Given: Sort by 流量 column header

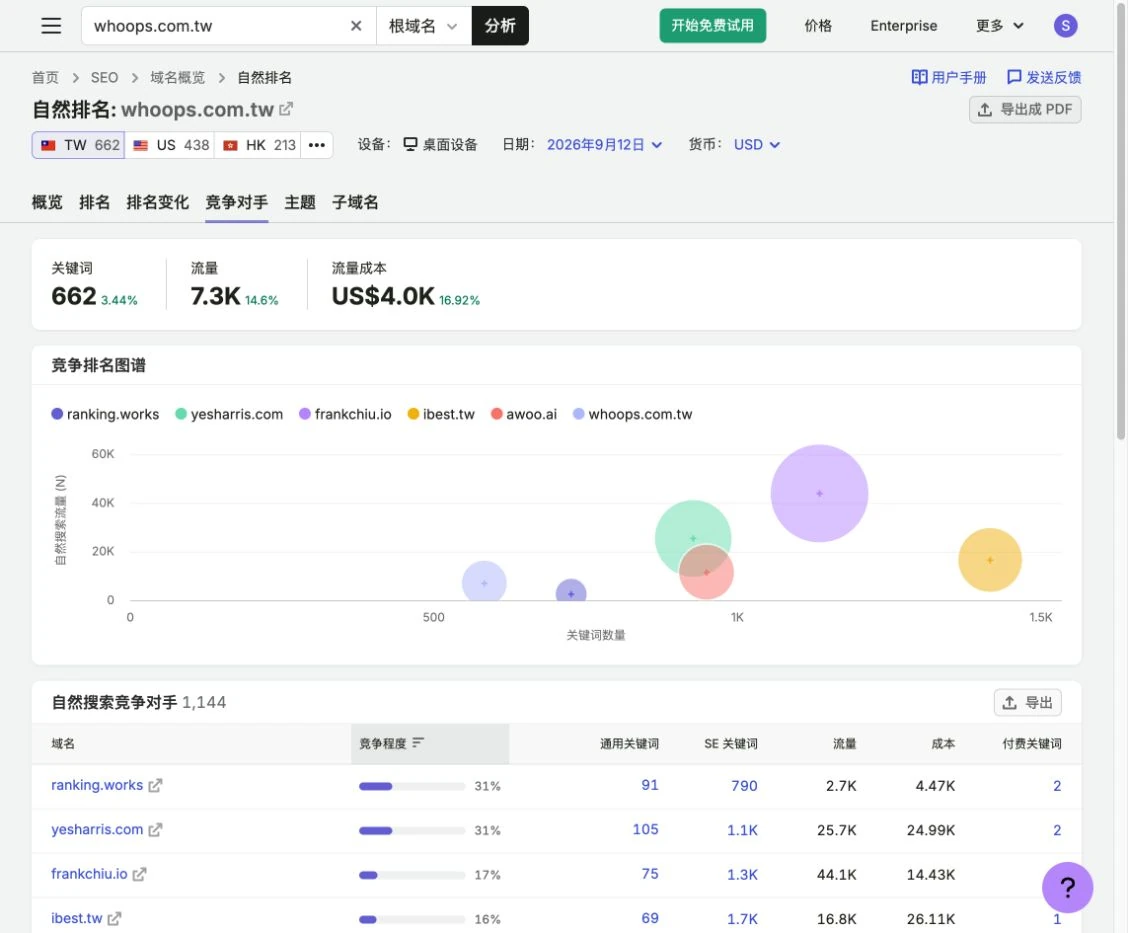Looking at the screenshot, I should click(845, 744).
